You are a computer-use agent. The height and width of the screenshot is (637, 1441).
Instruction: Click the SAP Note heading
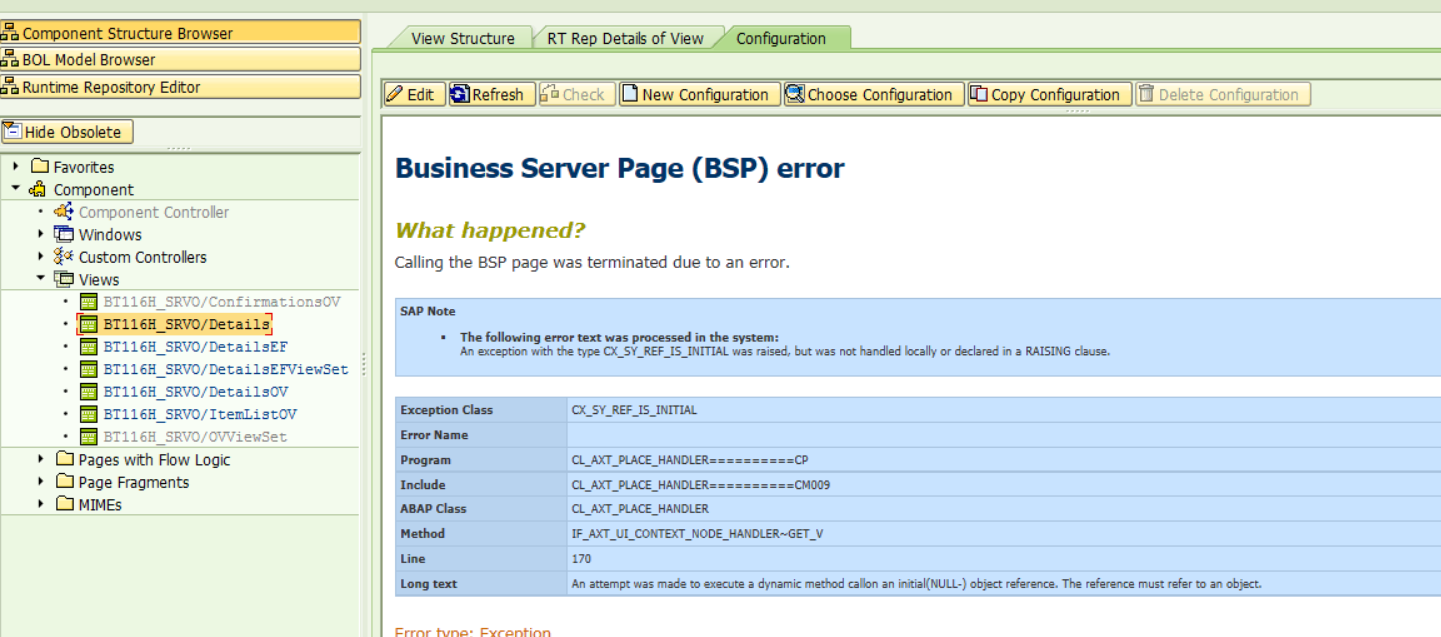[x=427, y=311]
